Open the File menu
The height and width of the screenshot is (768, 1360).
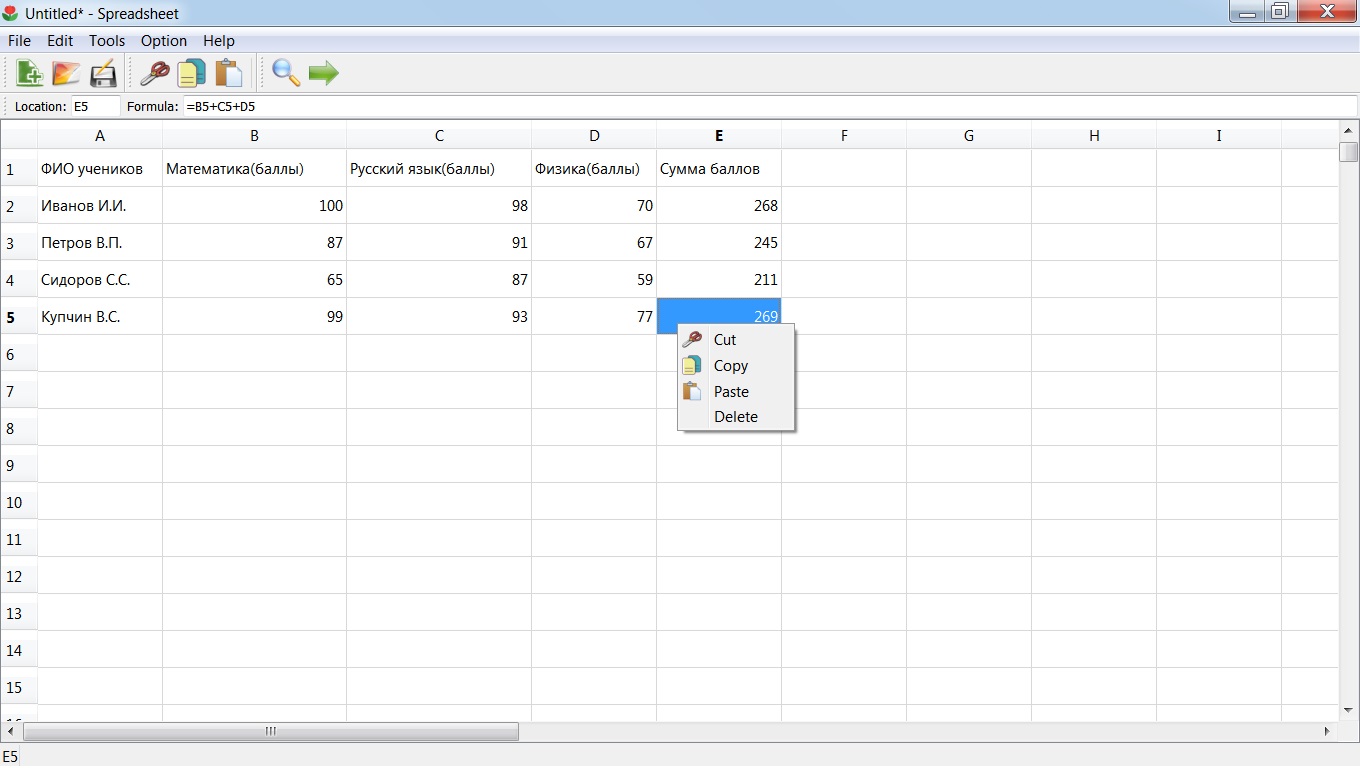(19, 41)
